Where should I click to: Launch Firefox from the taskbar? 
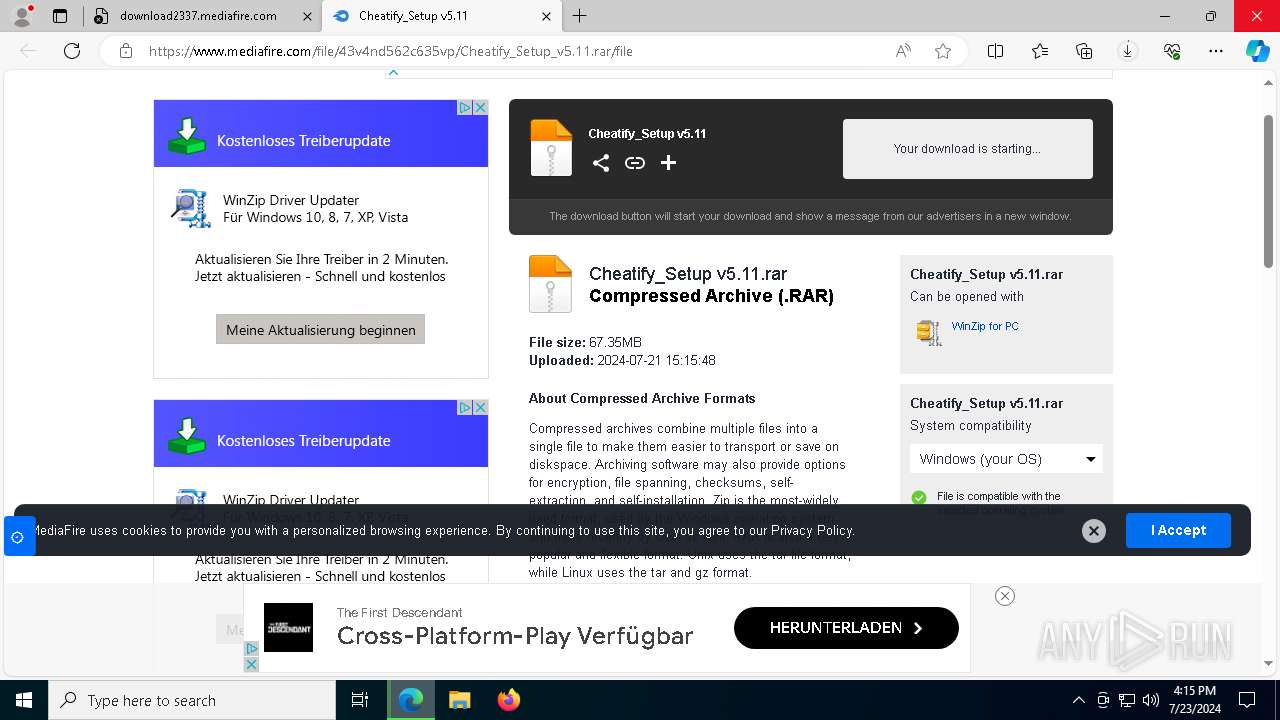pyautogui.click(x=509, y=700)
